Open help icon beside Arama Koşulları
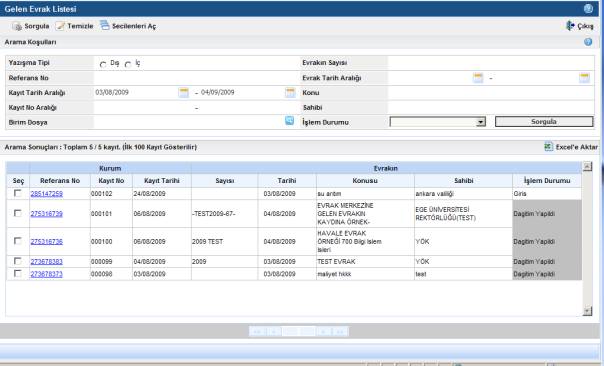Image resolution: width=604 pixels, height=366 pixels. (588, 42)
